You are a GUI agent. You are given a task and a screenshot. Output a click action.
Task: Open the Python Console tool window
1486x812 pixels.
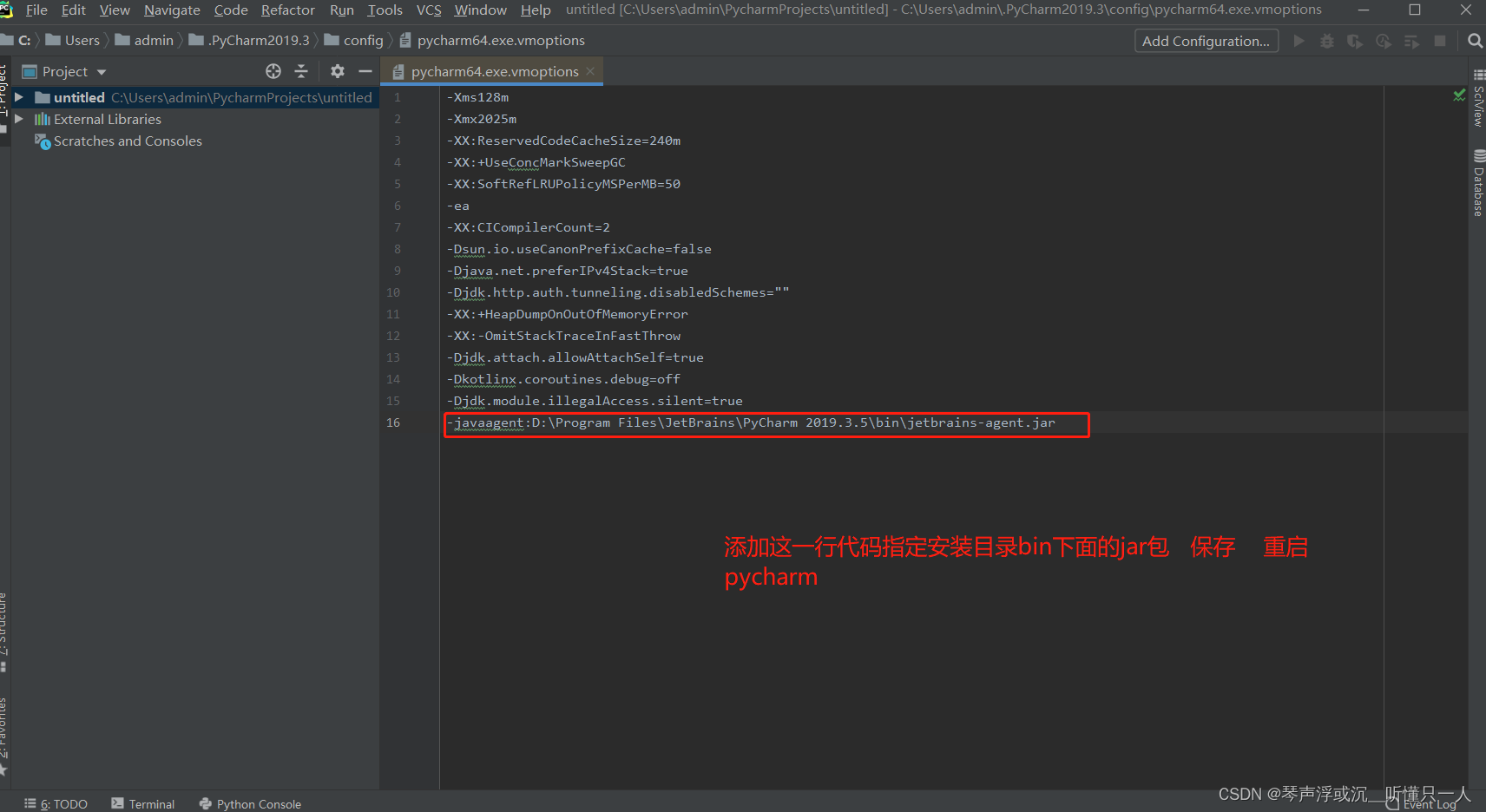tap(250, 803)
